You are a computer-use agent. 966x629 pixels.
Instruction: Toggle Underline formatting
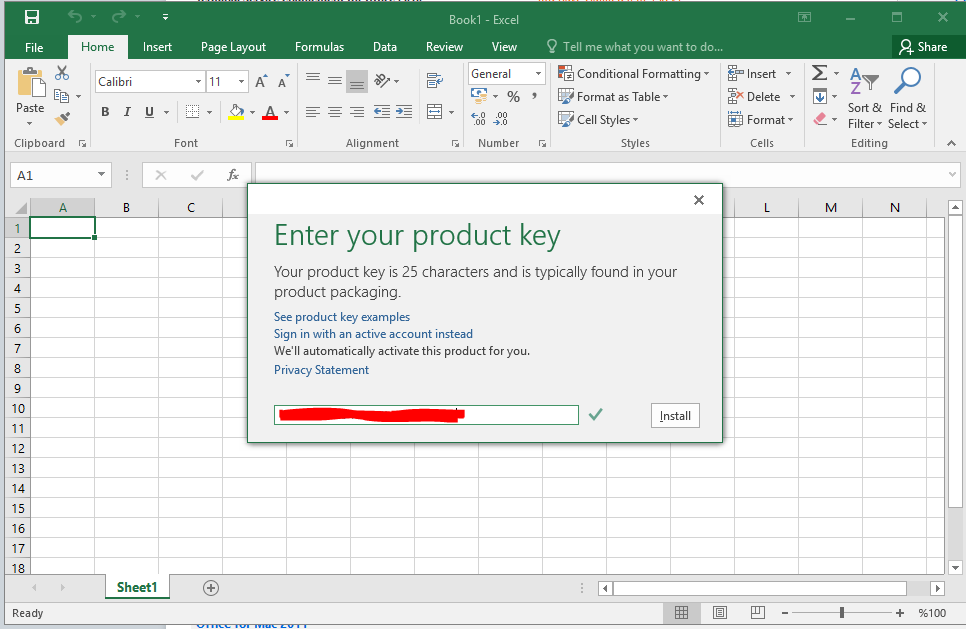(x=149, y=112)
